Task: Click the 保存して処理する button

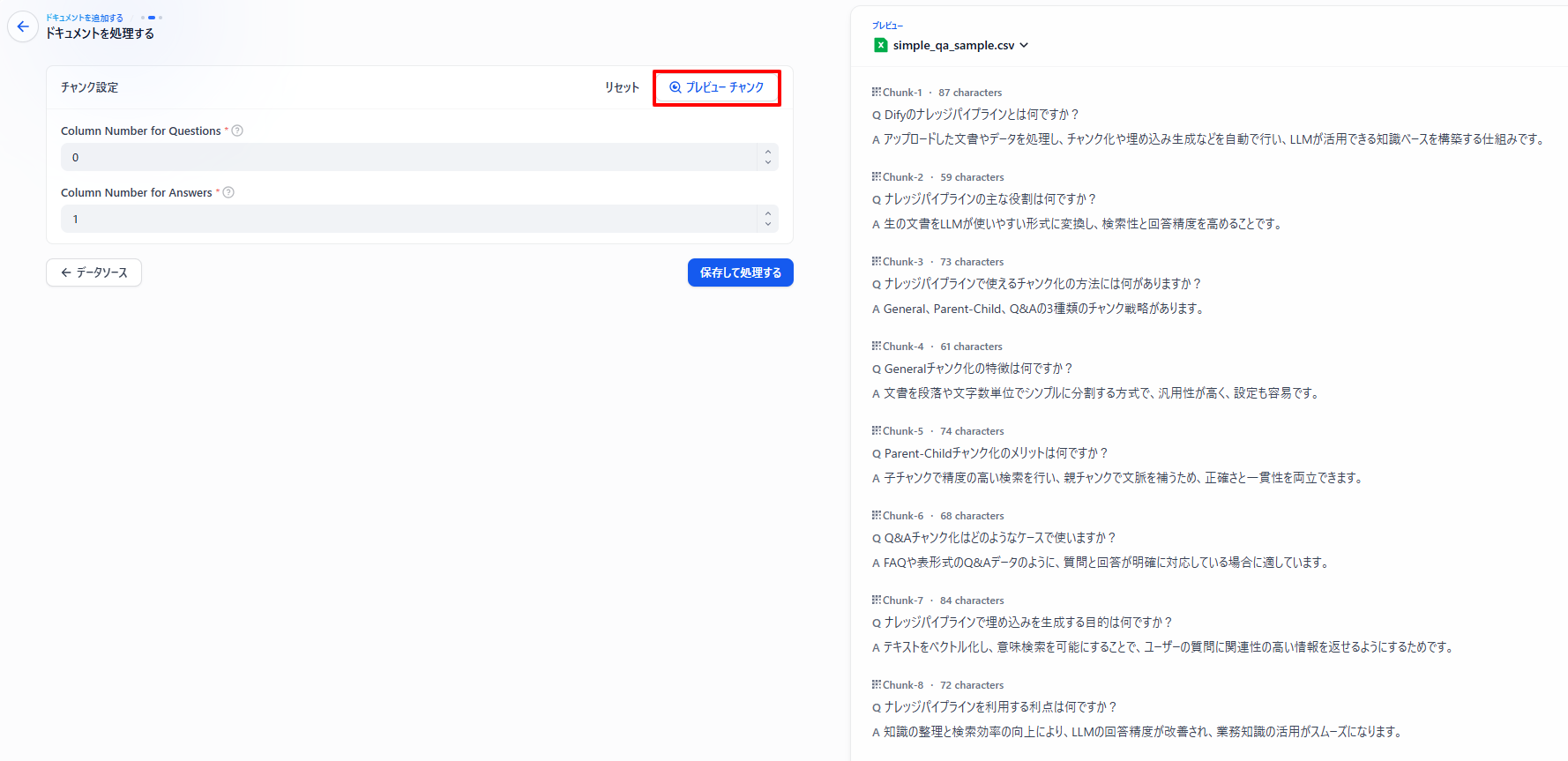Action: point(740,272)
